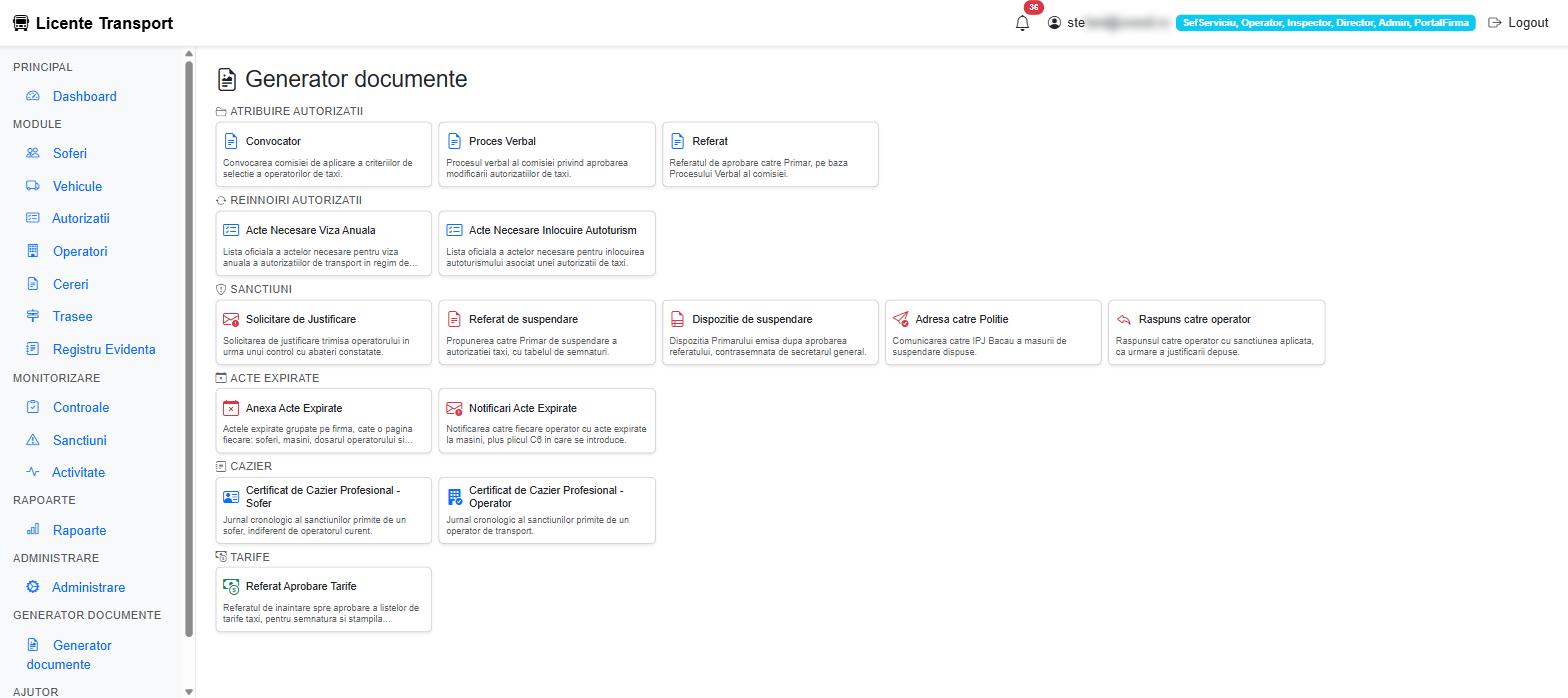Click the Autorizatii card icon
Viewport: 1568px width, 698px height.
[33, 218]
